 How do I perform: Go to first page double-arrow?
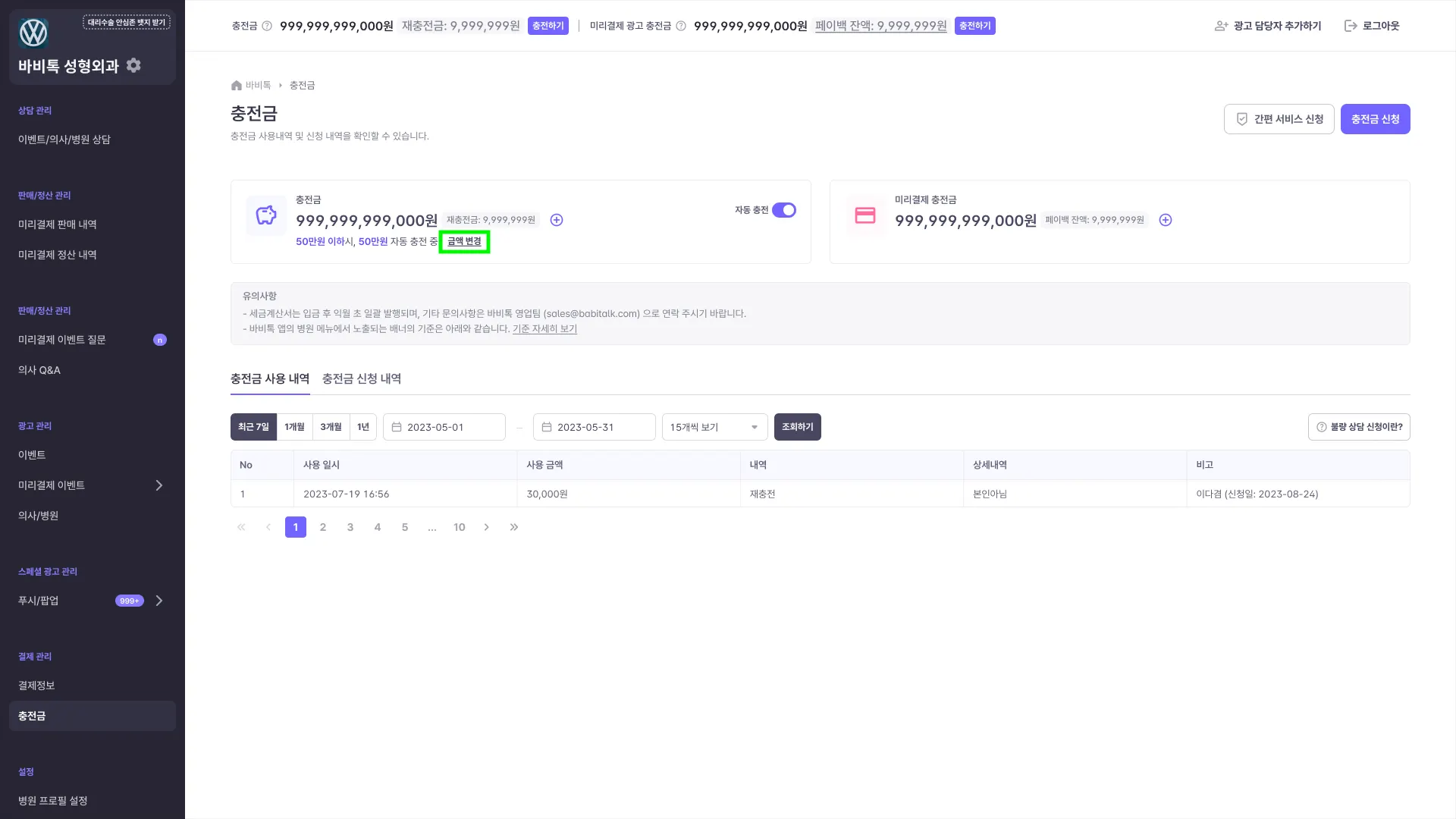(x=241, y=527)
